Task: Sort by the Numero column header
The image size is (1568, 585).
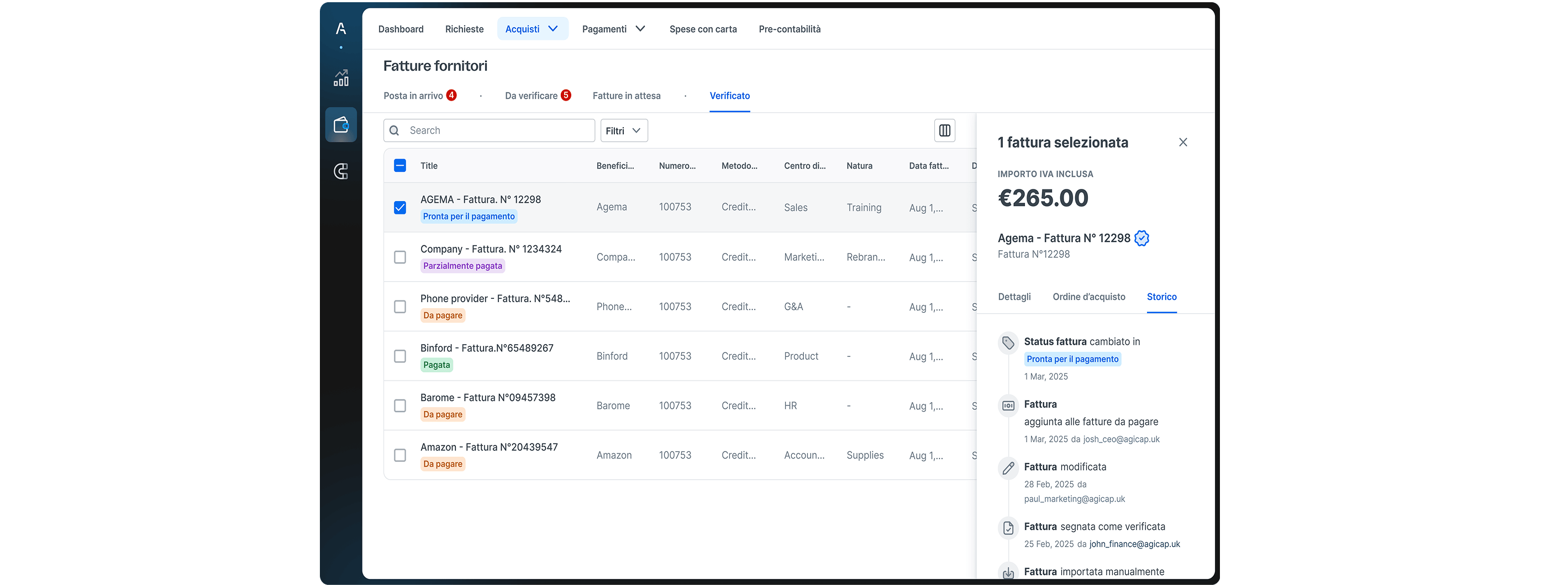Action: tap(677, 166)
